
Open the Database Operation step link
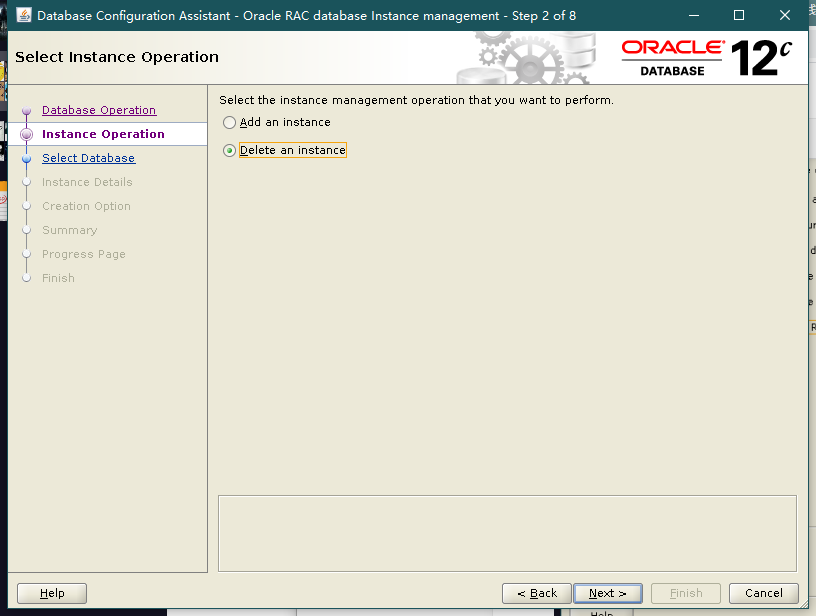pos(99,110)
